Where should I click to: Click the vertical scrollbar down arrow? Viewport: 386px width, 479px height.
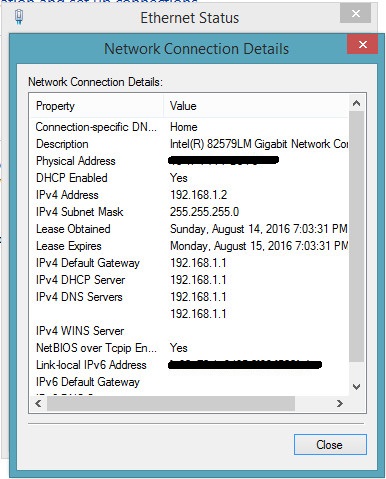356,387
